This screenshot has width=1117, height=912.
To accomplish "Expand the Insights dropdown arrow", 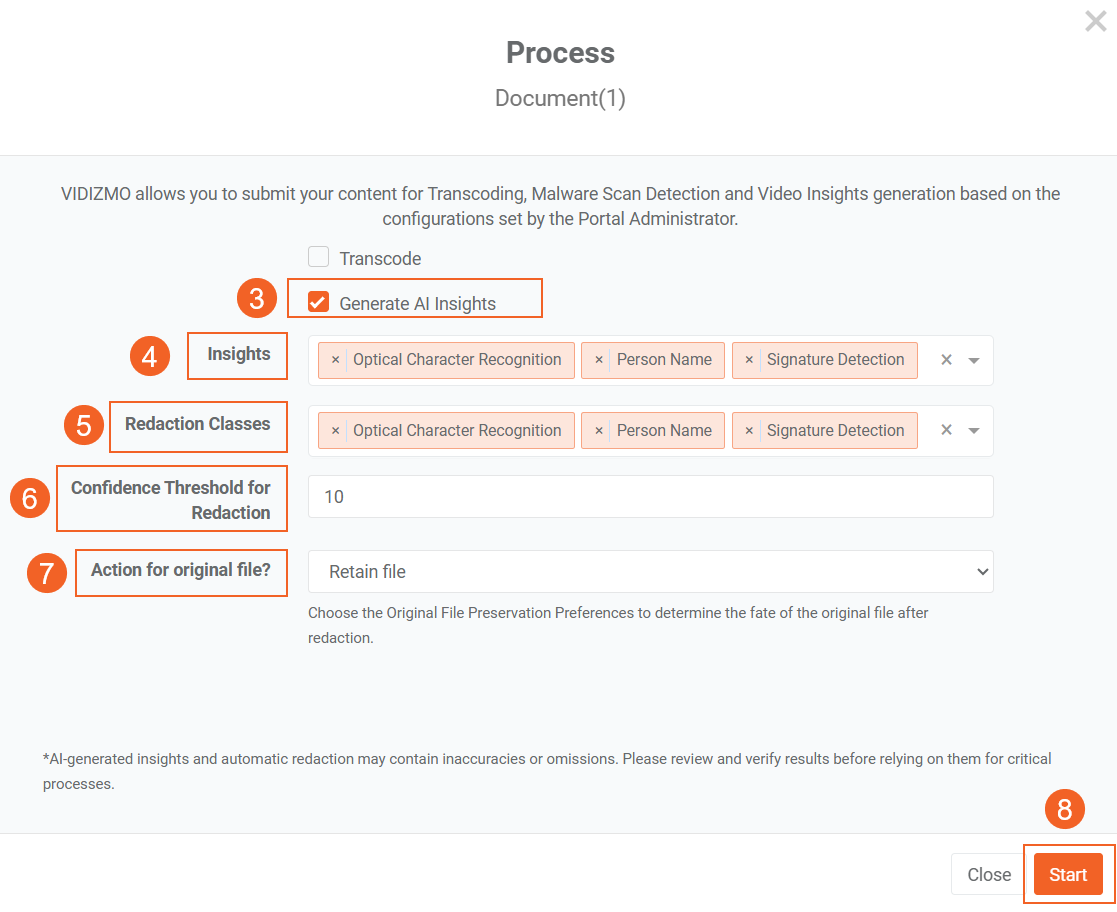I will 974,360.
